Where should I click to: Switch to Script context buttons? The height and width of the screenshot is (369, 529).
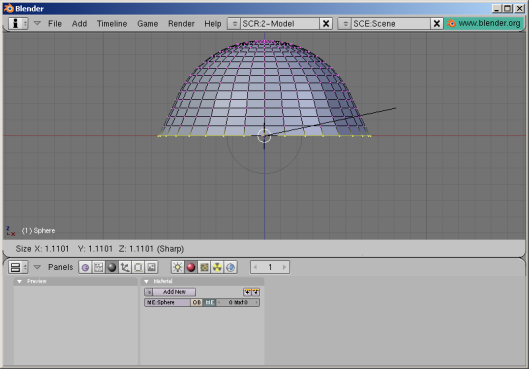tap(99, 267)
